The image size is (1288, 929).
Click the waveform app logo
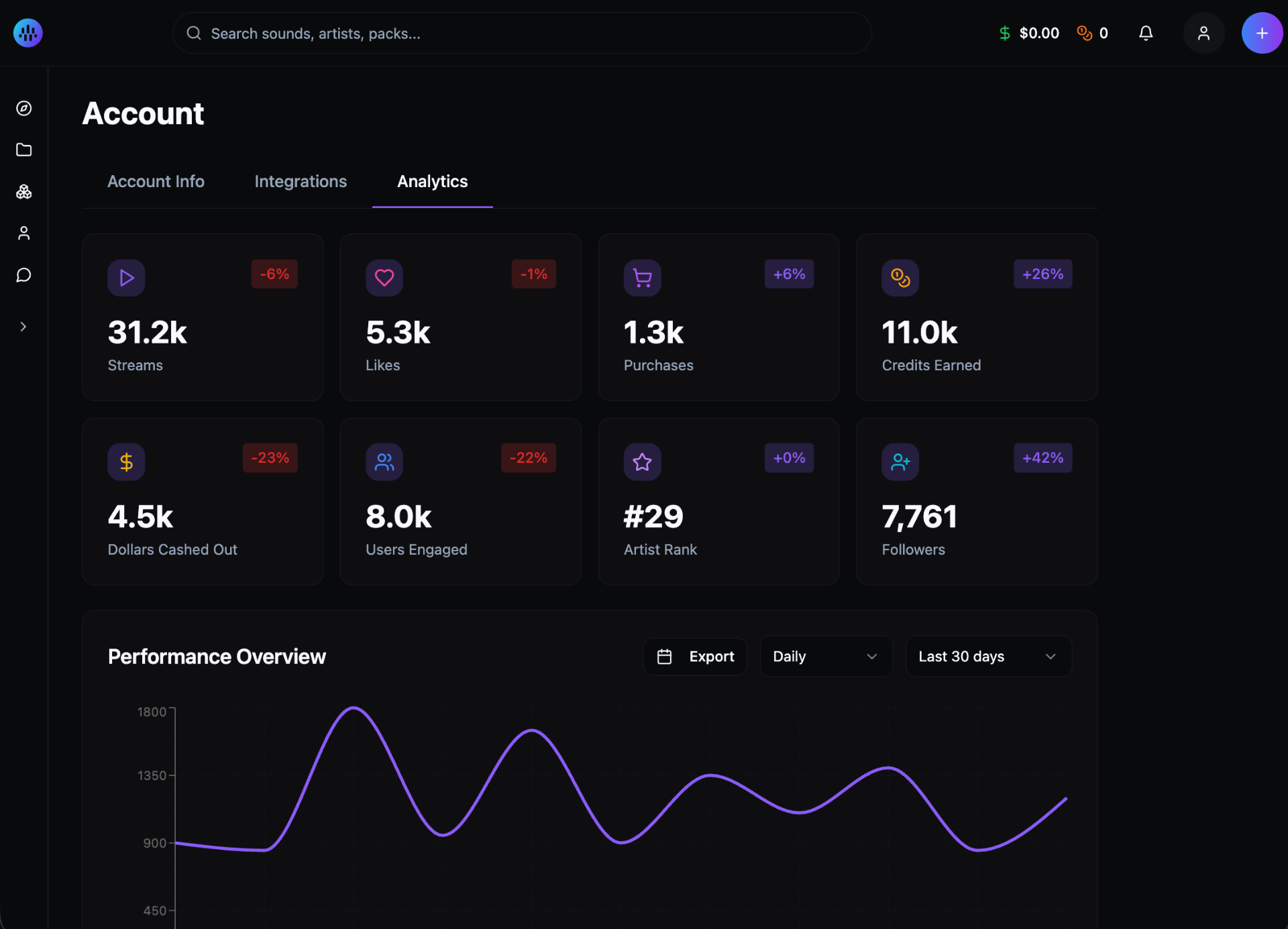click(x=28, y=33)
